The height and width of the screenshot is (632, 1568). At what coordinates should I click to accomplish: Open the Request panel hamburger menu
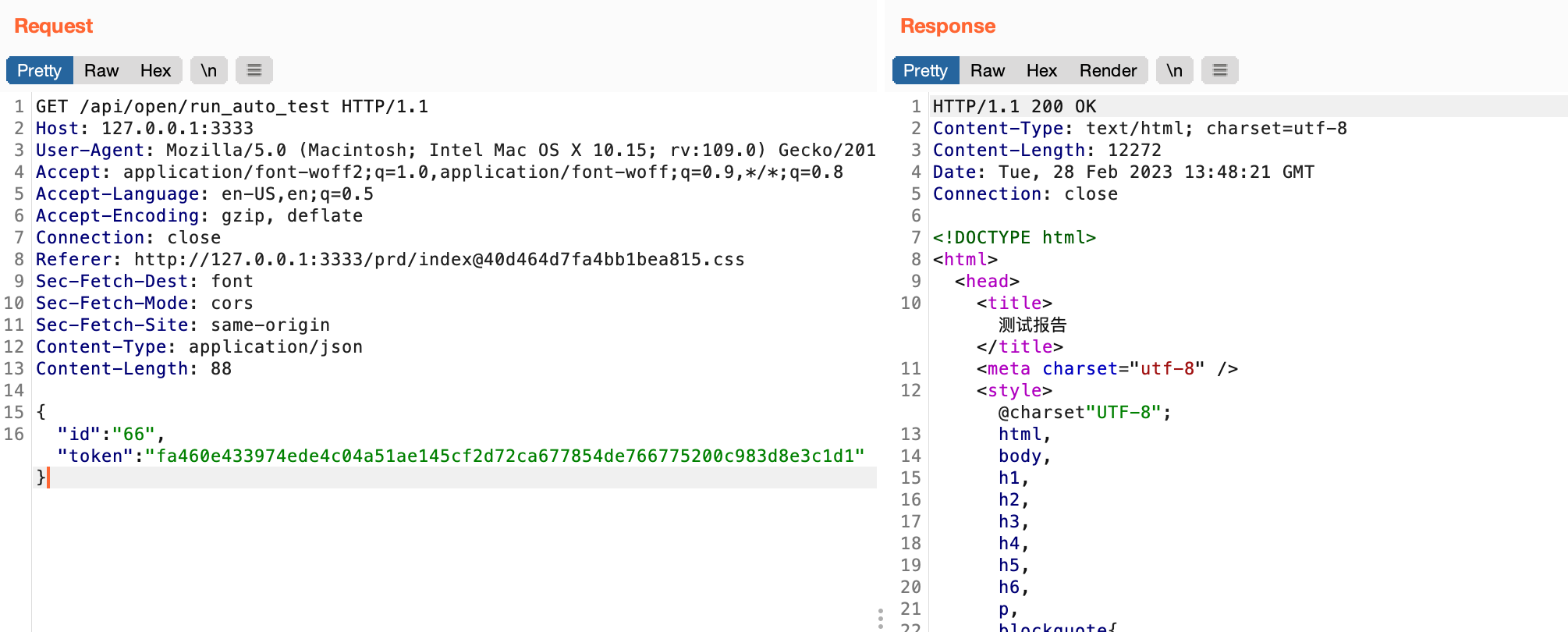point(254,70)
